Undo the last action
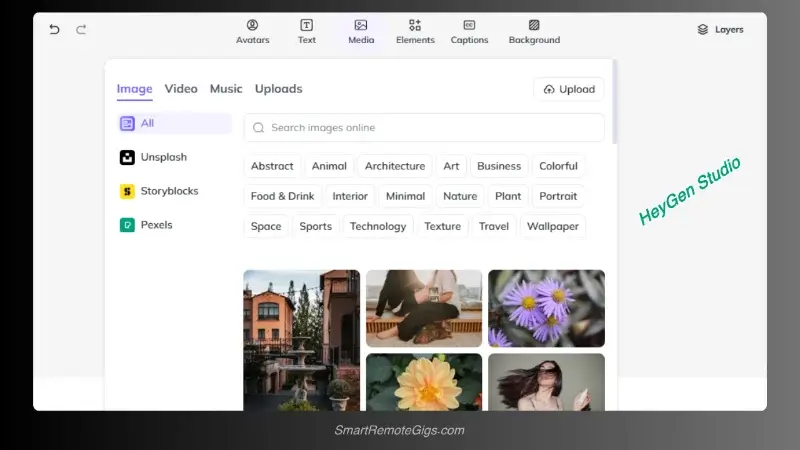The height and width of the screenshot is (450, 800). (54, 30)
